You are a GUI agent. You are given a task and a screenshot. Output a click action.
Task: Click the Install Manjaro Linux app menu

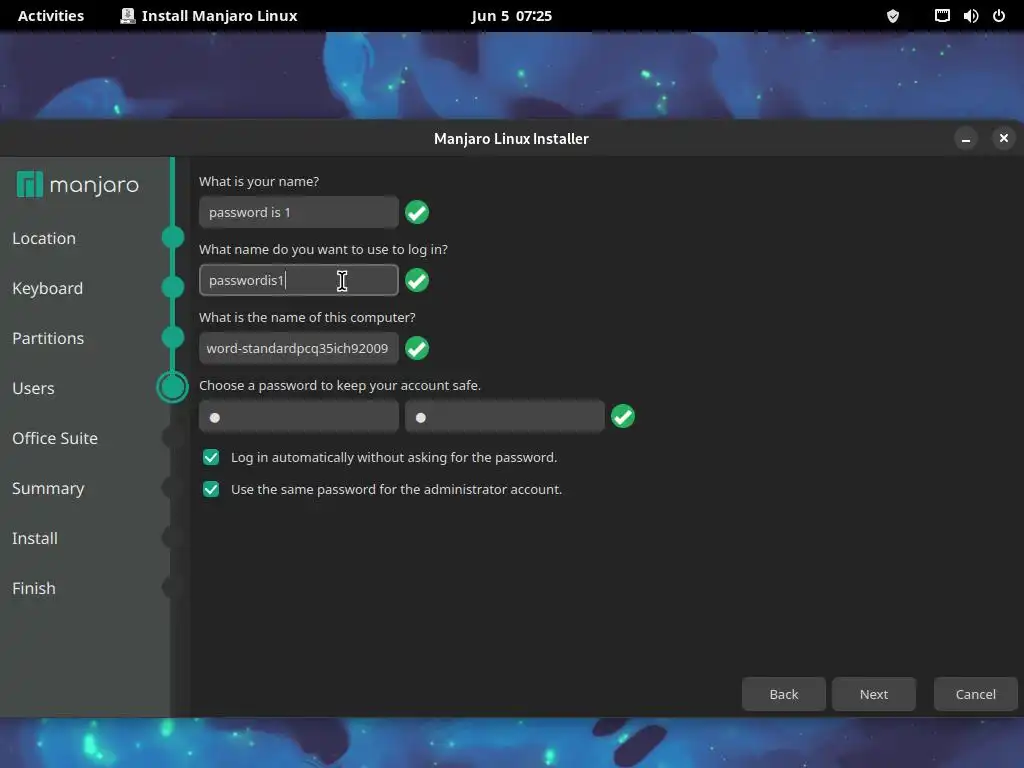[209, 16]
